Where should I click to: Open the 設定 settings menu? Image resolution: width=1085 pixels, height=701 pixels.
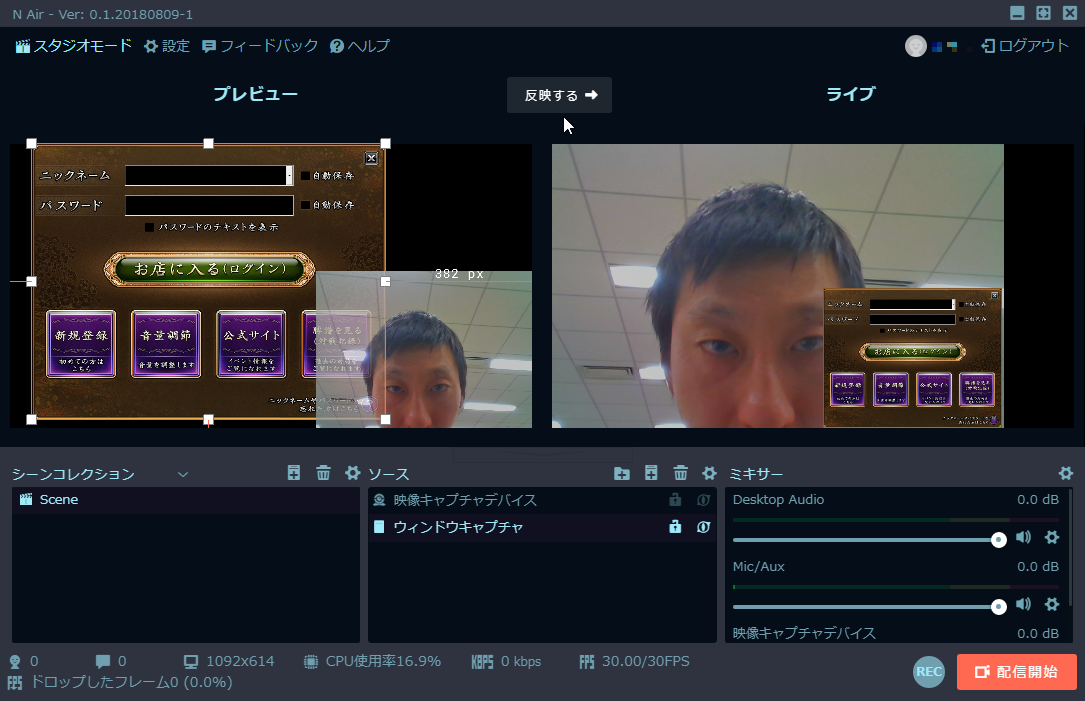tap(167, 45)
